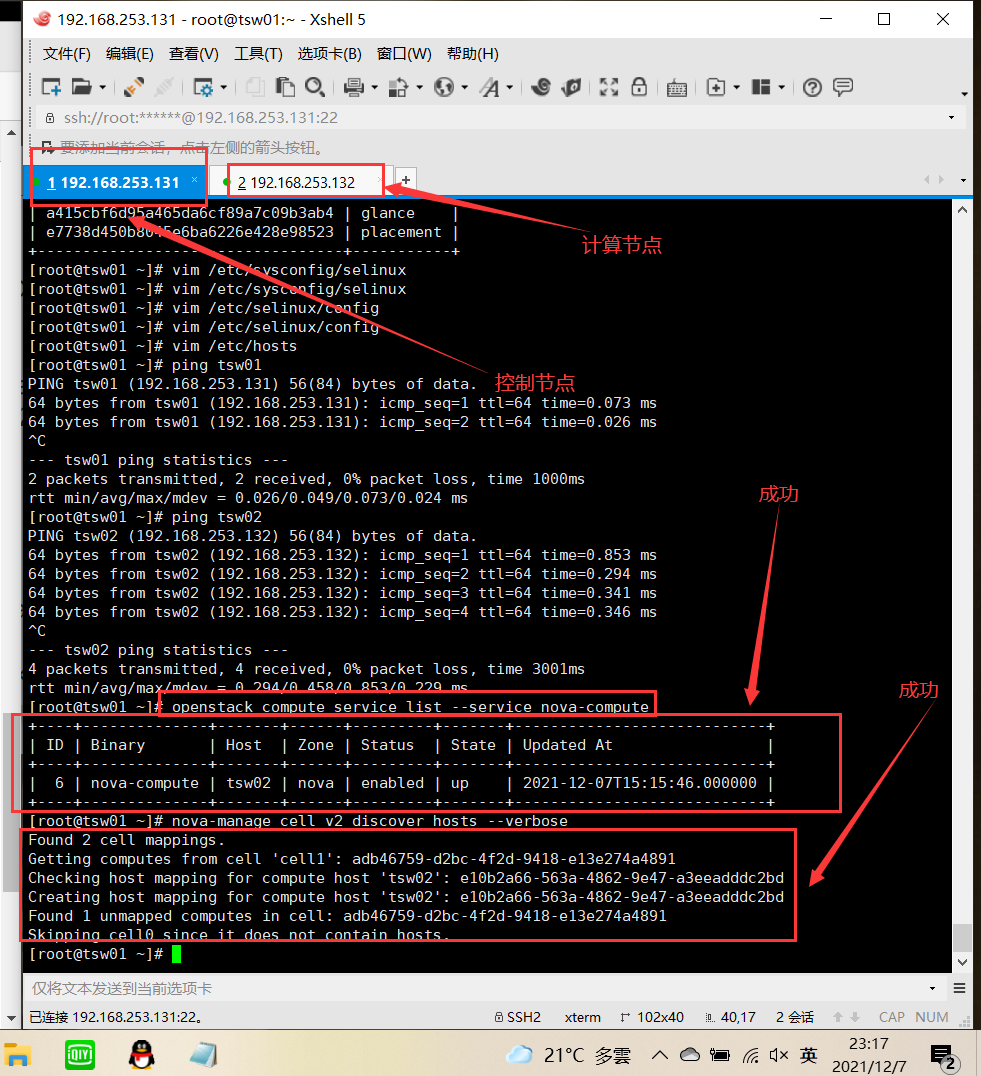Click the toolbar overflow arrow

964,94
